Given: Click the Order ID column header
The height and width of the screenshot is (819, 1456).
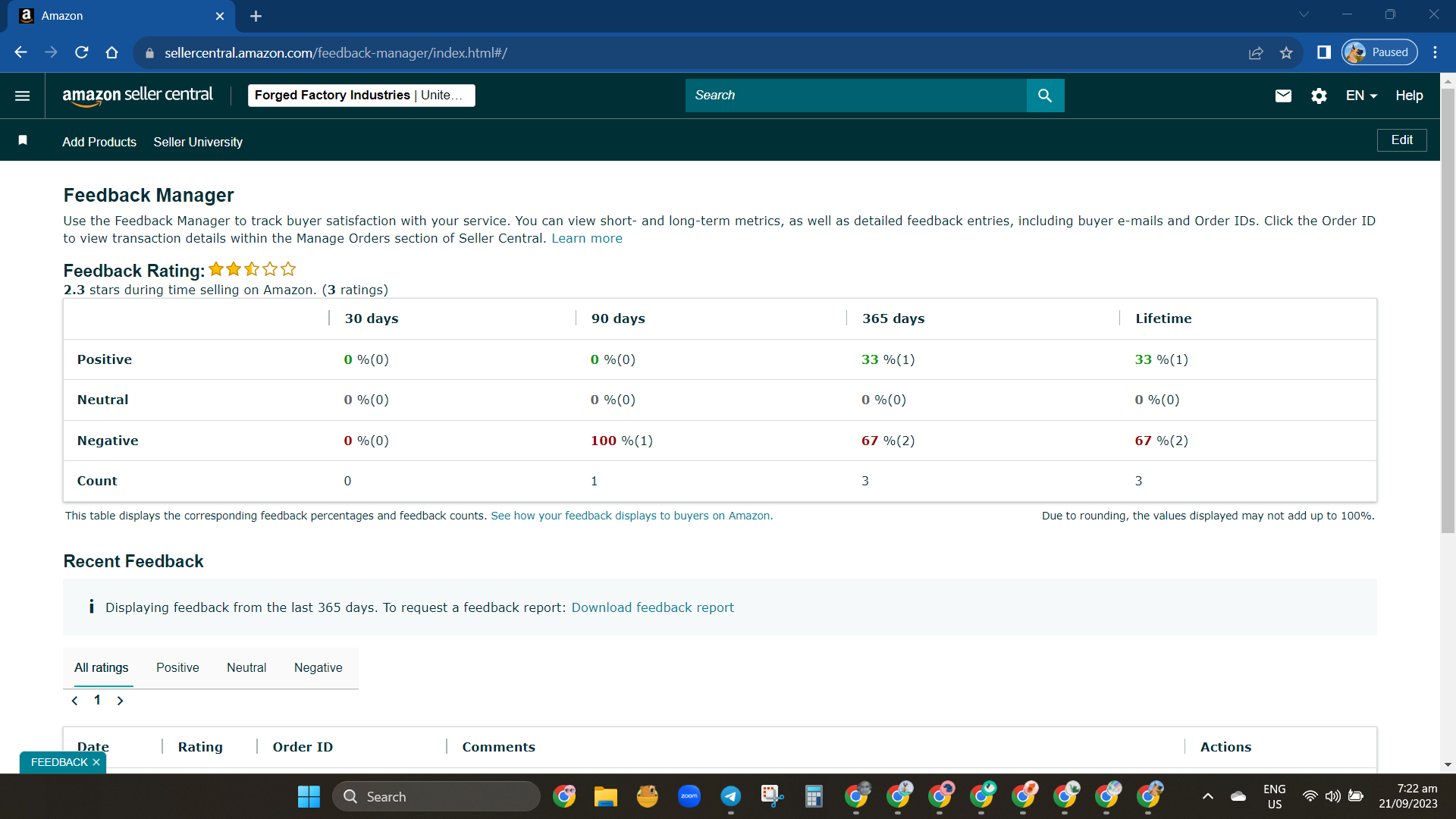Looking at the screenshot, I should (x=303, y=747).
